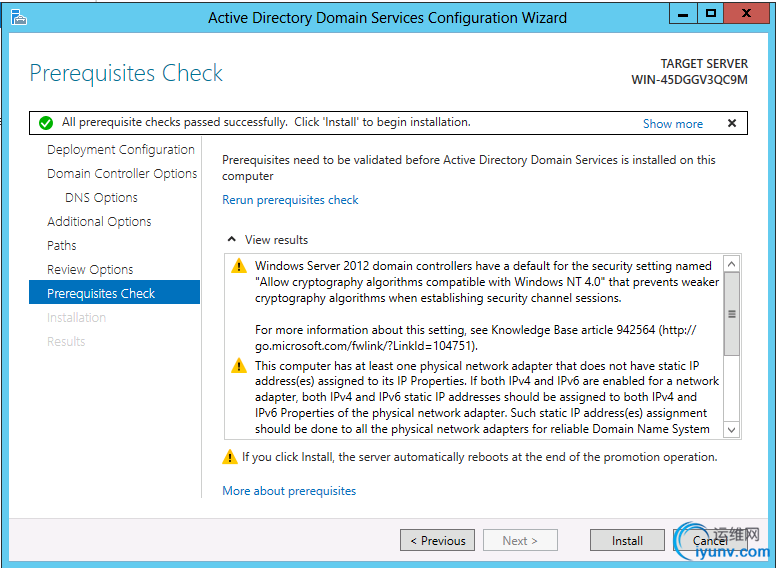
Task: Click the 'All prerequisite checks passed successfully' message
Action: [x=266, y=122]
